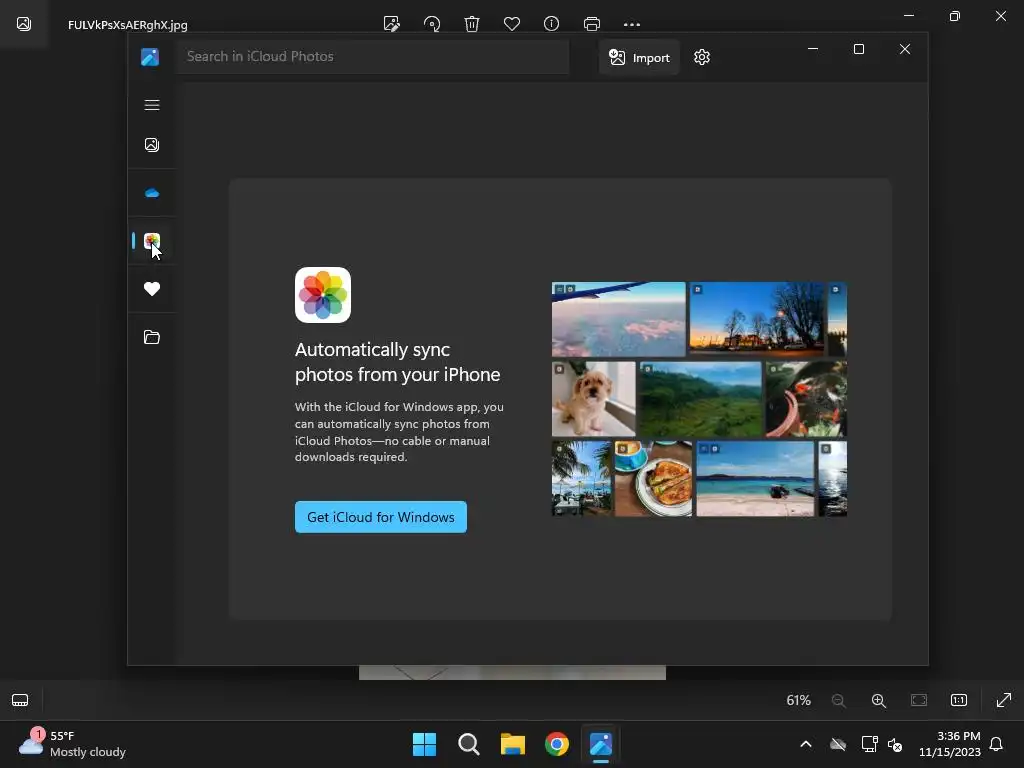
Task: Open Photos settings with the gear icon
Action: (x=702, y=57)
